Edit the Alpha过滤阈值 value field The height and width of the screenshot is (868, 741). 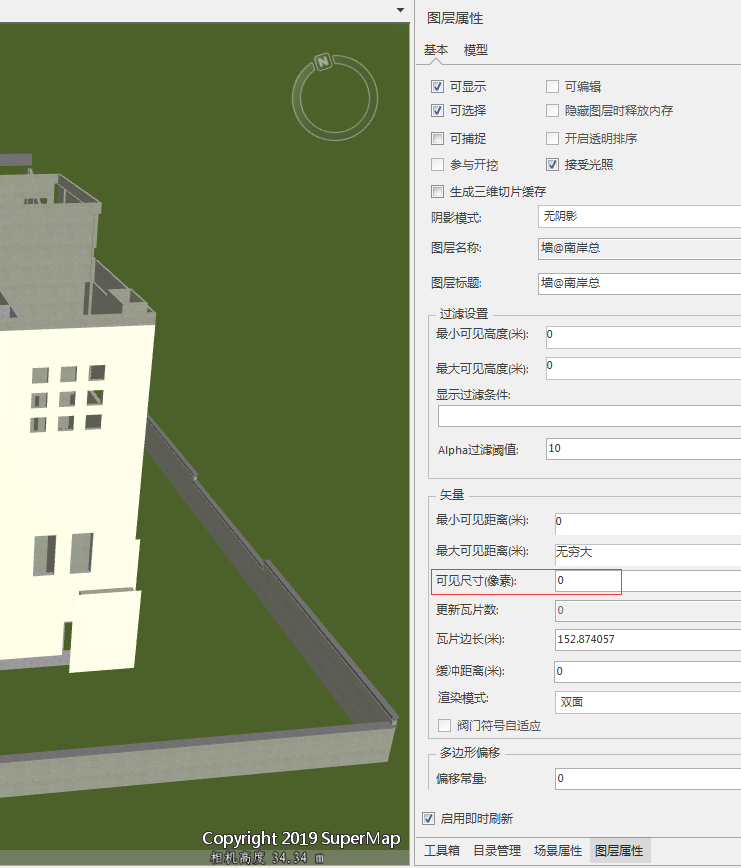[643, 449]
